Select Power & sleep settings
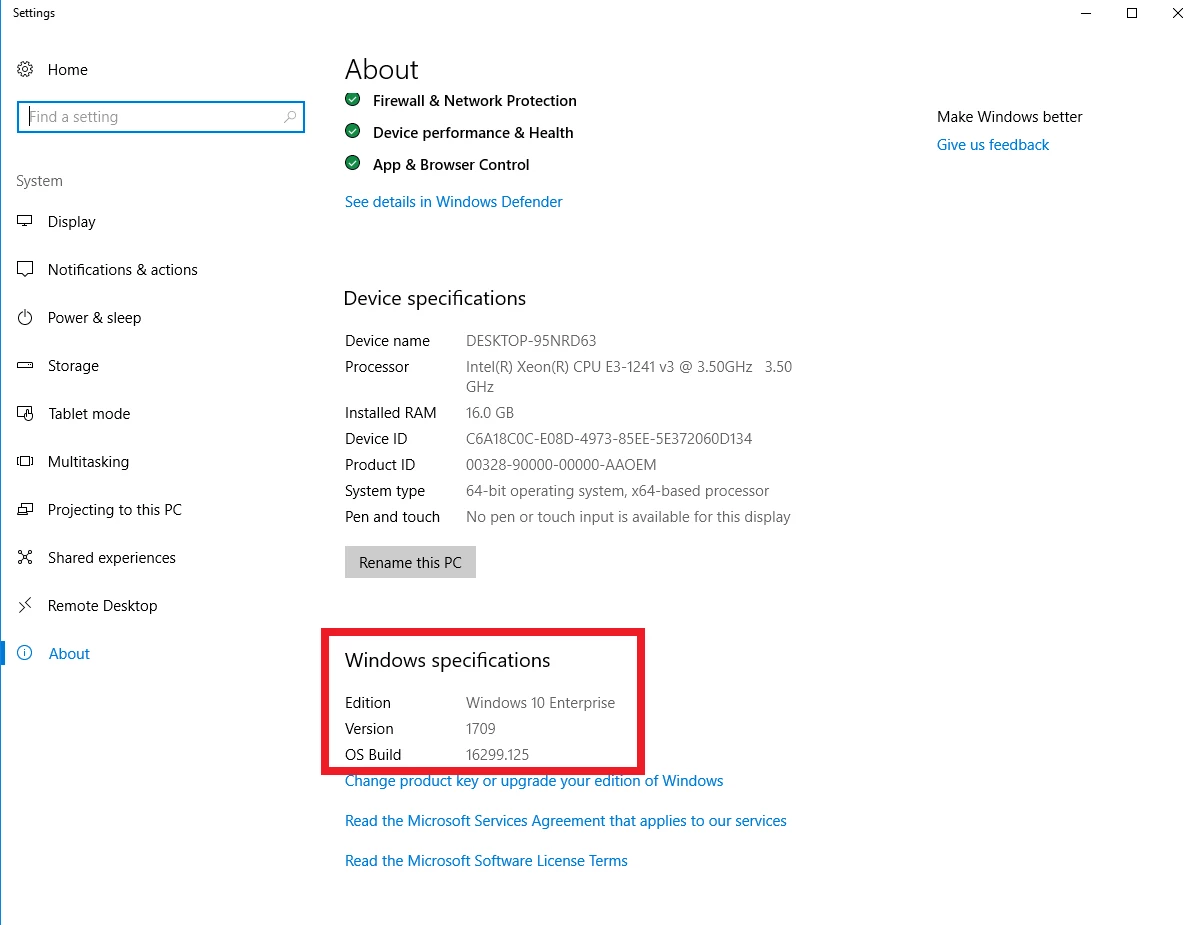 [x=95, y=318]
